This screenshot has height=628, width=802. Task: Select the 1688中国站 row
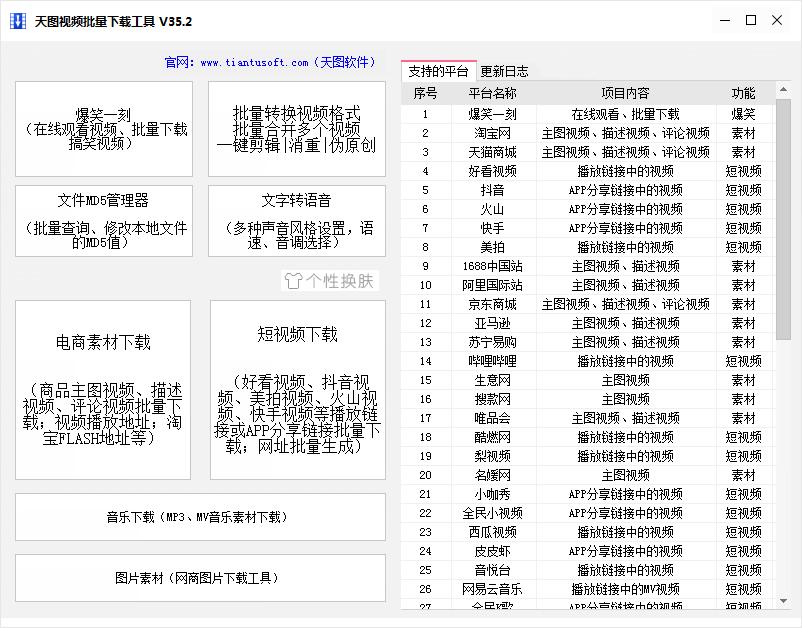[x=587, y=266]
